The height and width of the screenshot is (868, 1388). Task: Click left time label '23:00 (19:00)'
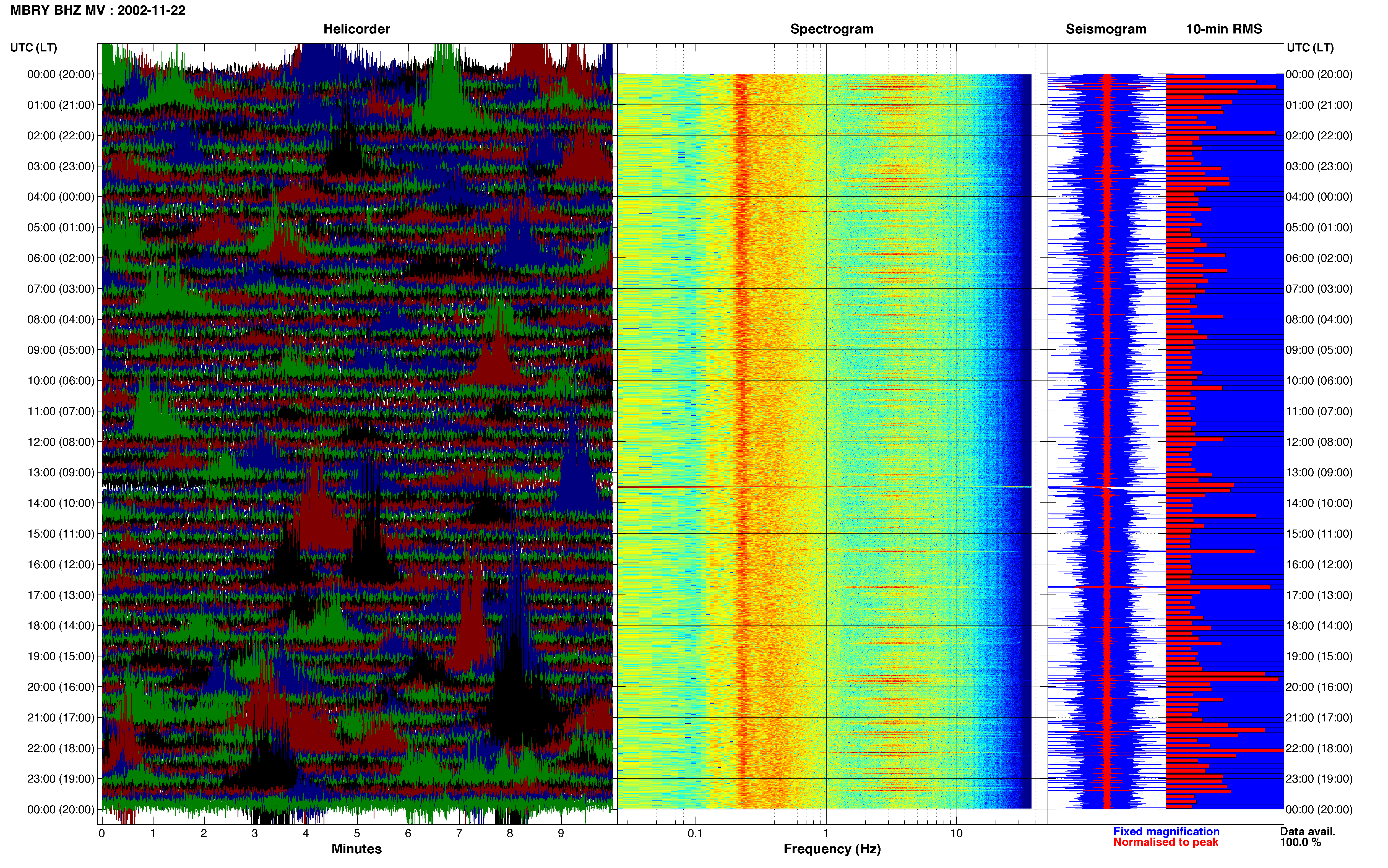[61, 779]
